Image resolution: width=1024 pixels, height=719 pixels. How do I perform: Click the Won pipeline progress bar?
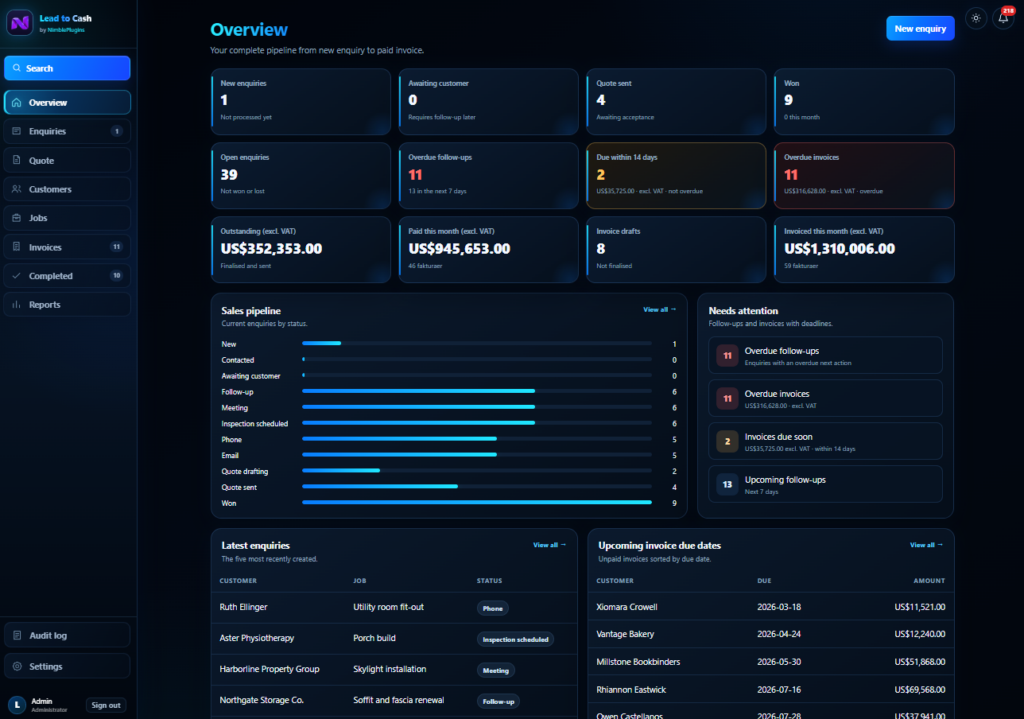(477, 503)
